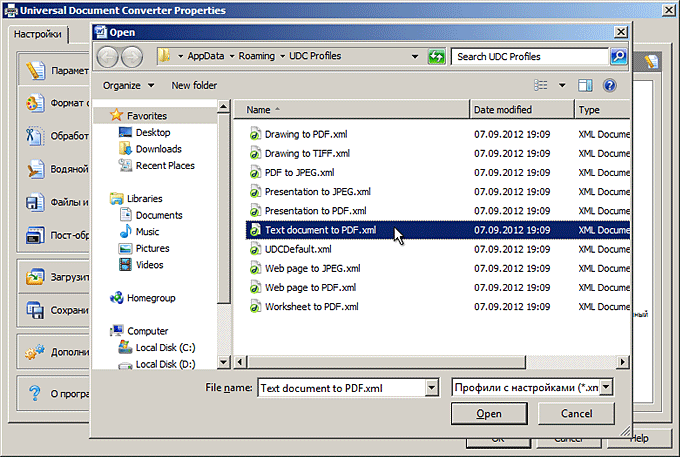Open the Pictures library
This screenshot has height=457, width=680.
click(144, 248)
